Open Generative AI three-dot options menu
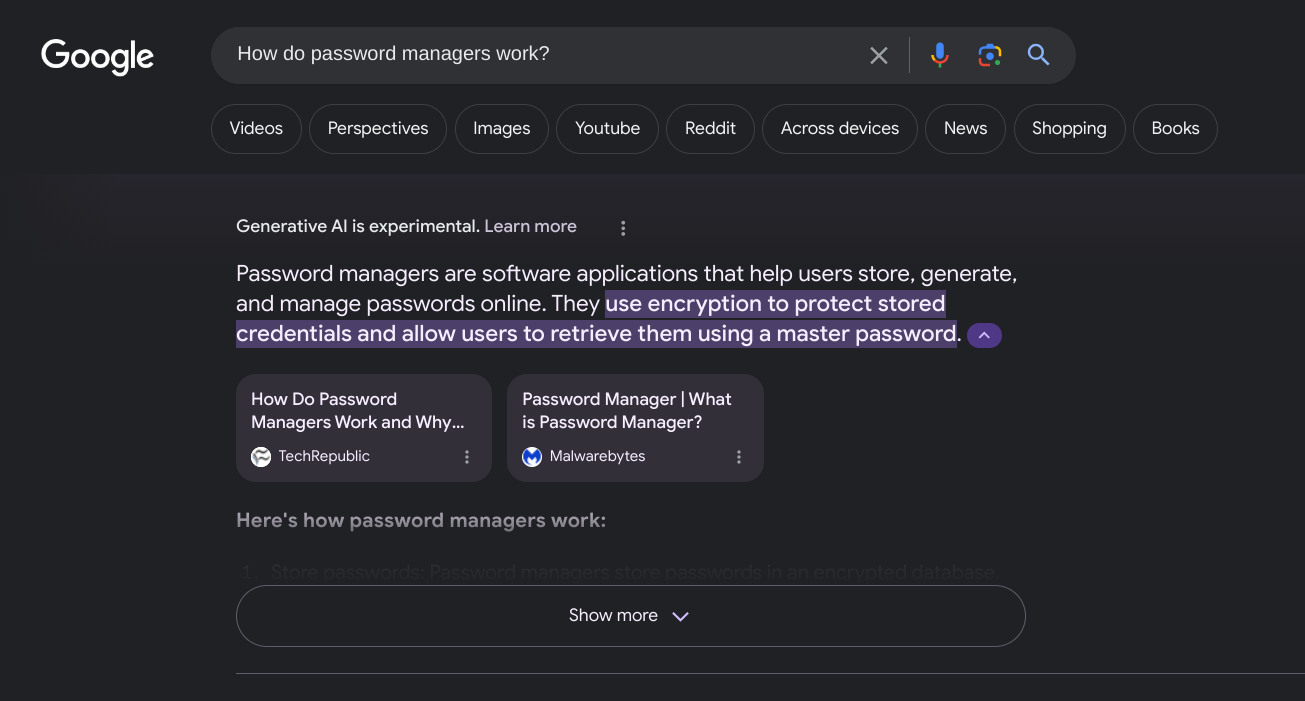This screenshot has height=701, width=1305. pos(623,228)
